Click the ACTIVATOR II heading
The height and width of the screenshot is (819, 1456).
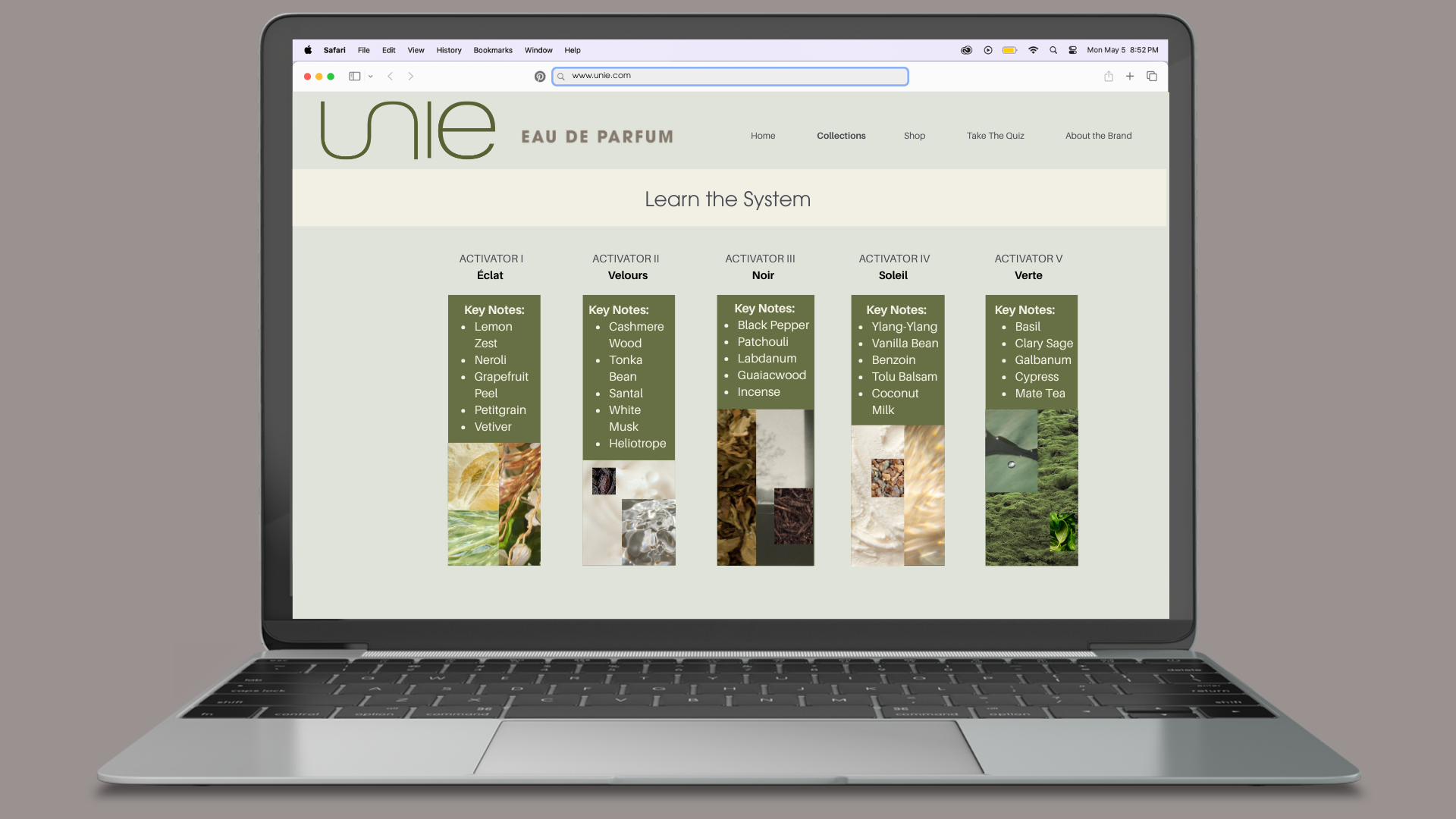pyautogui.click(x=626, y=259)
